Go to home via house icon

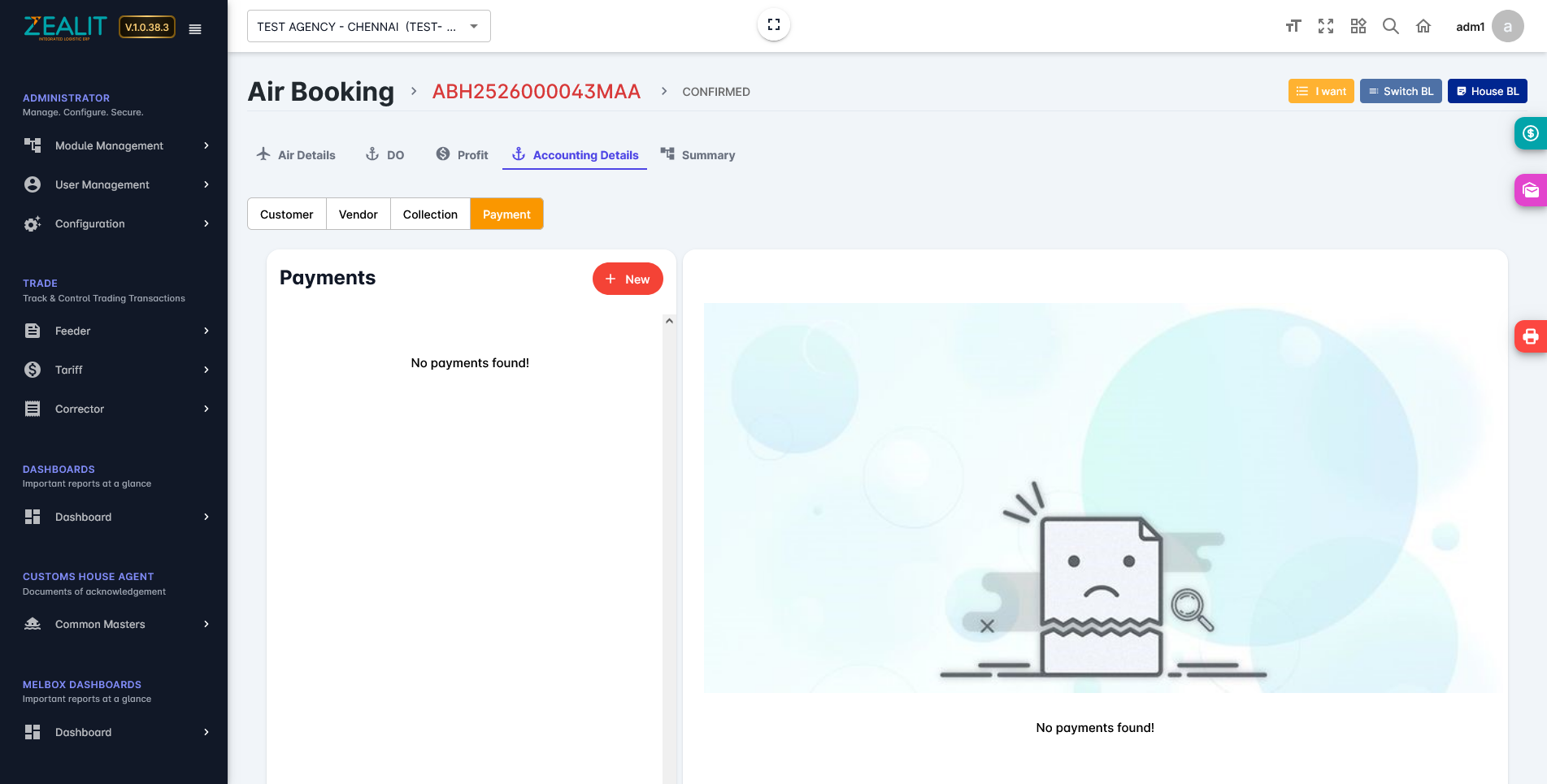pyautogui.click(x=1423, y=27)
